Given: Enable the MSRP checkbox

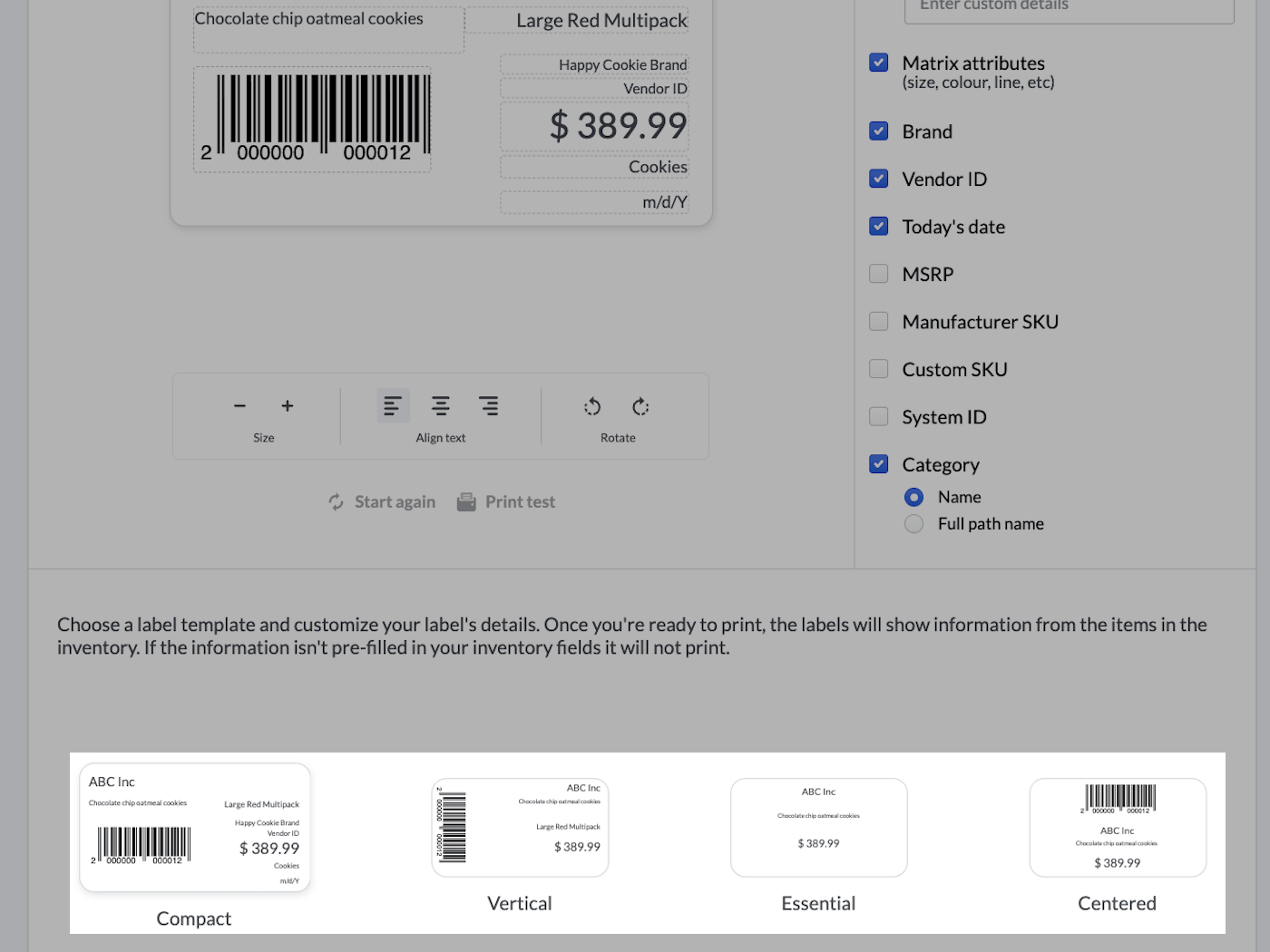Looking at the screenshot, I should point(878,274).
